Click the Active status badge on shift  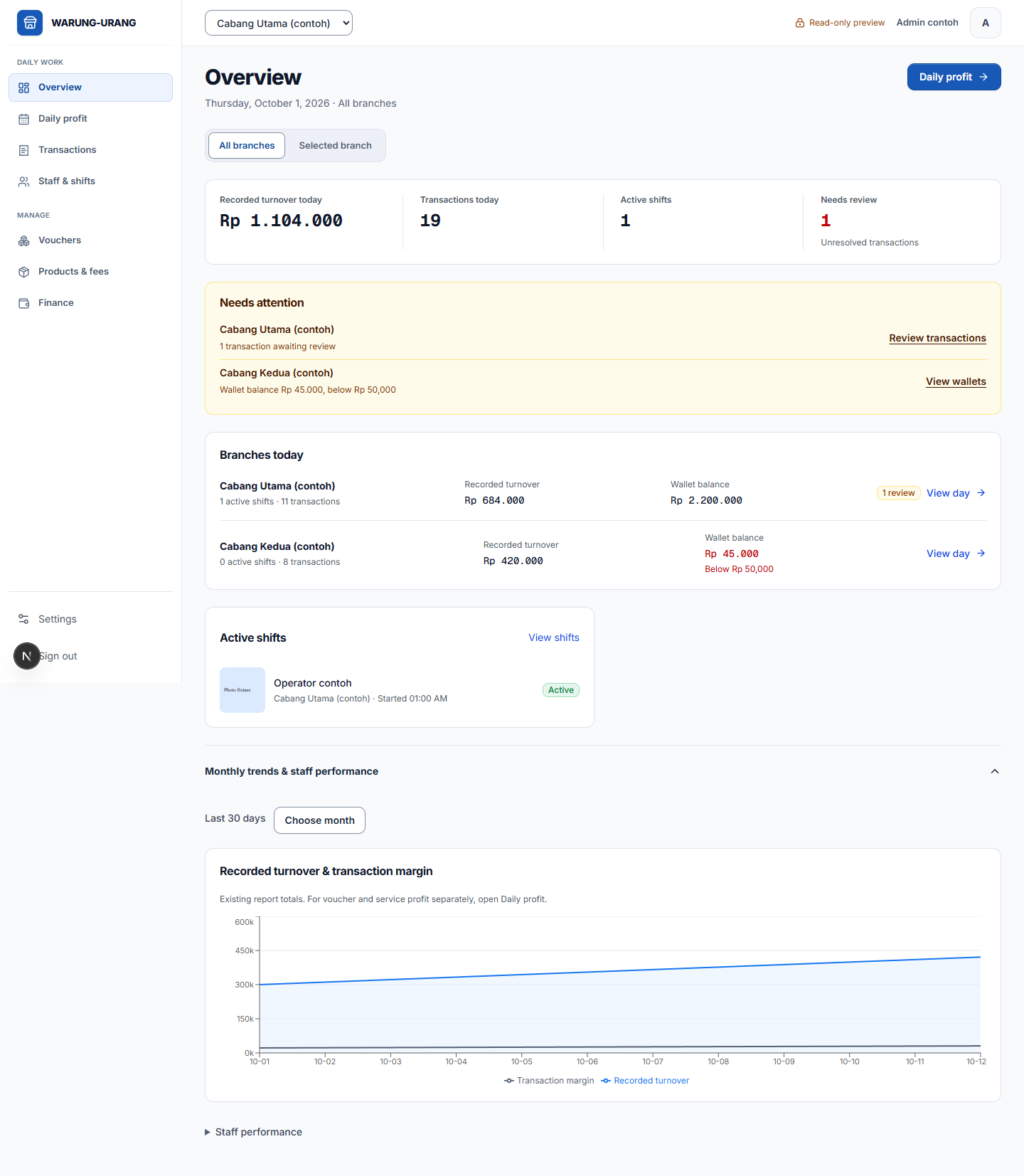(561, 690)
